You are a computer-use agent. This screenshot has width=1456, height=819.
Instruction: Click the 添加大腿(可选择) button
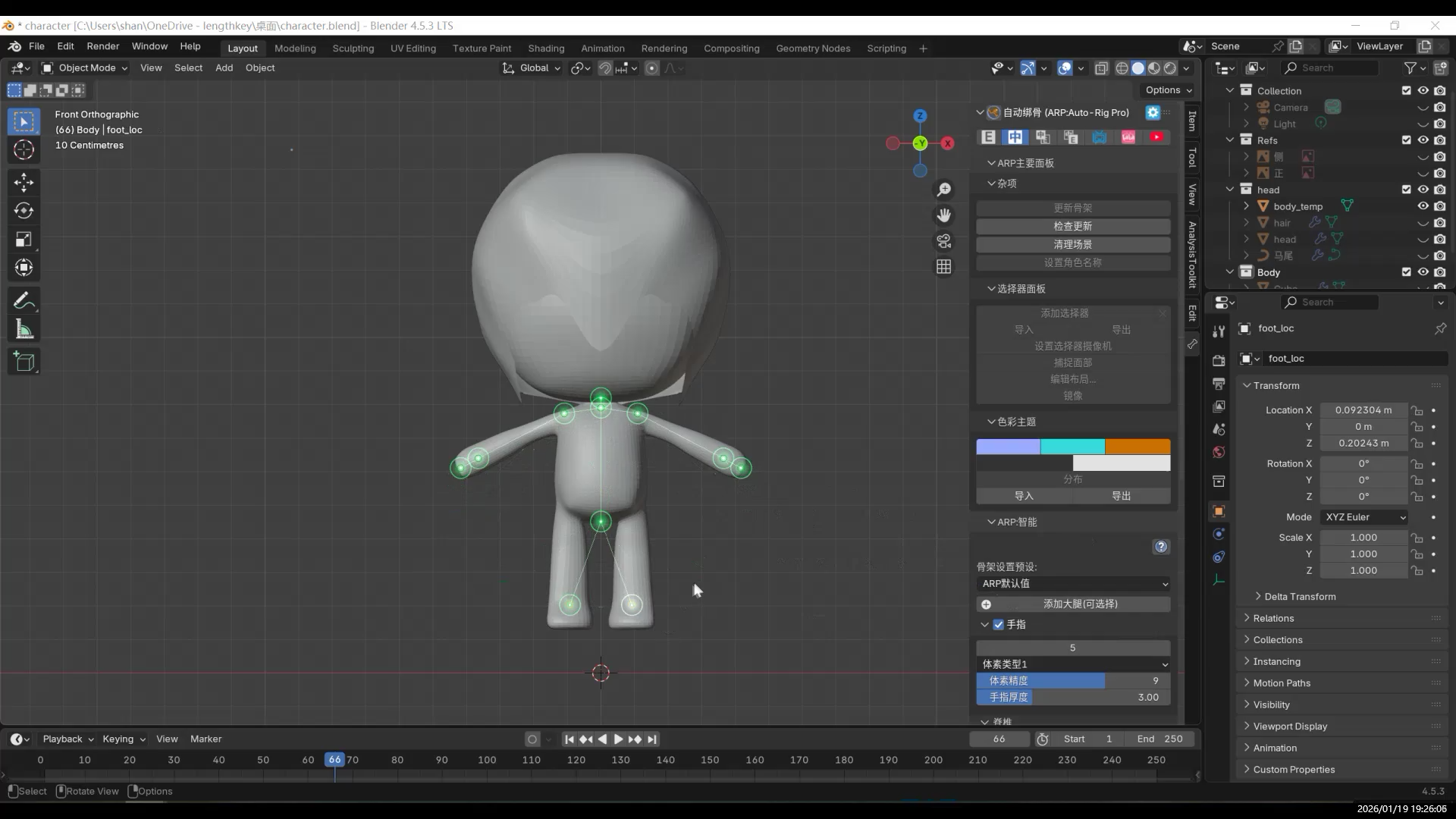click(1072, 604)
